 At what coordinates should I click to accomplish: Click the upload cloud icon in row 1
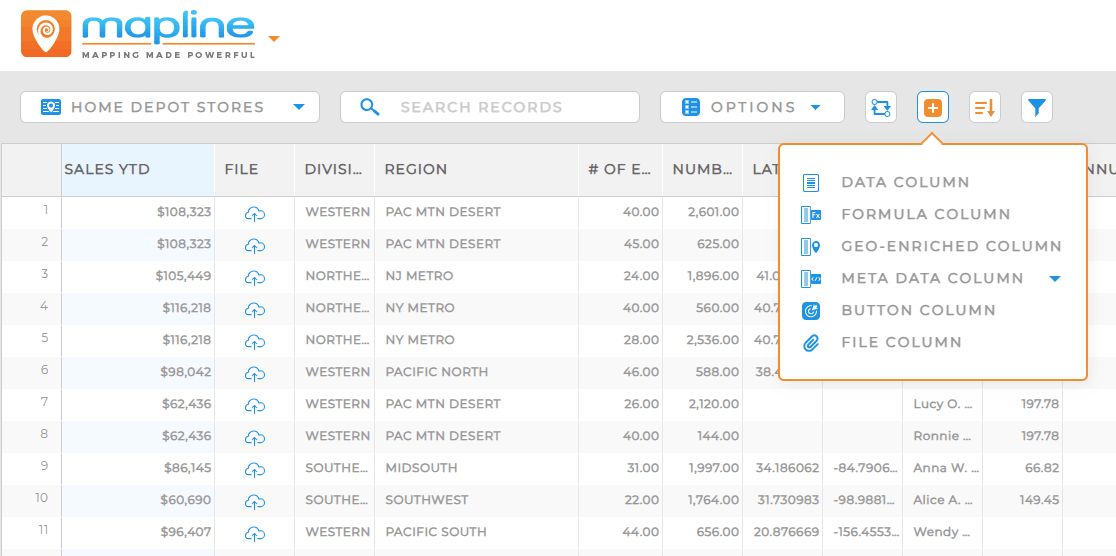pyautogui.click(x=255, y=213)
